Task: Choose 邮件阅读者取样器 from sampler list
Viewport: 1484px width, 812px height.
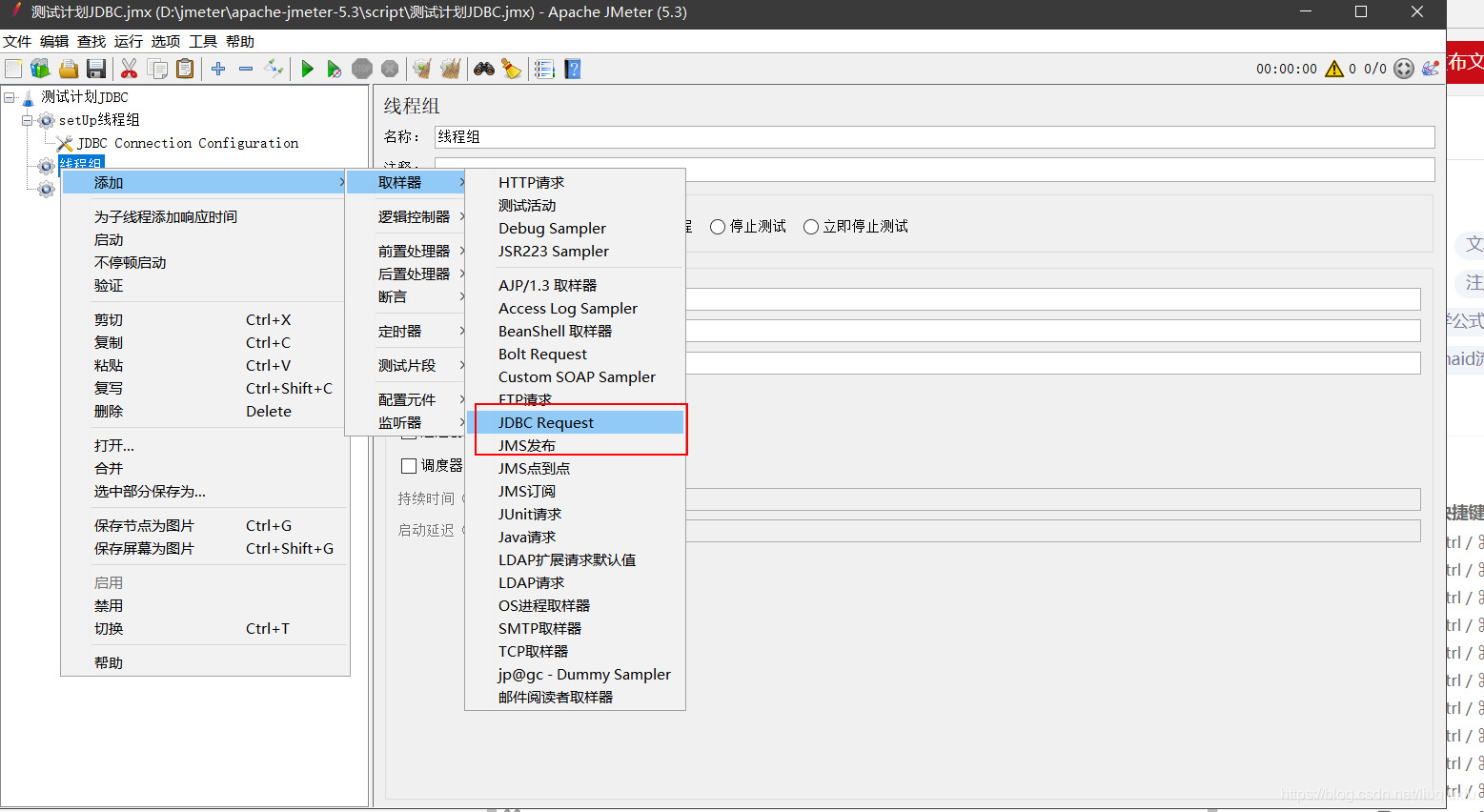Action: (576, 697)
